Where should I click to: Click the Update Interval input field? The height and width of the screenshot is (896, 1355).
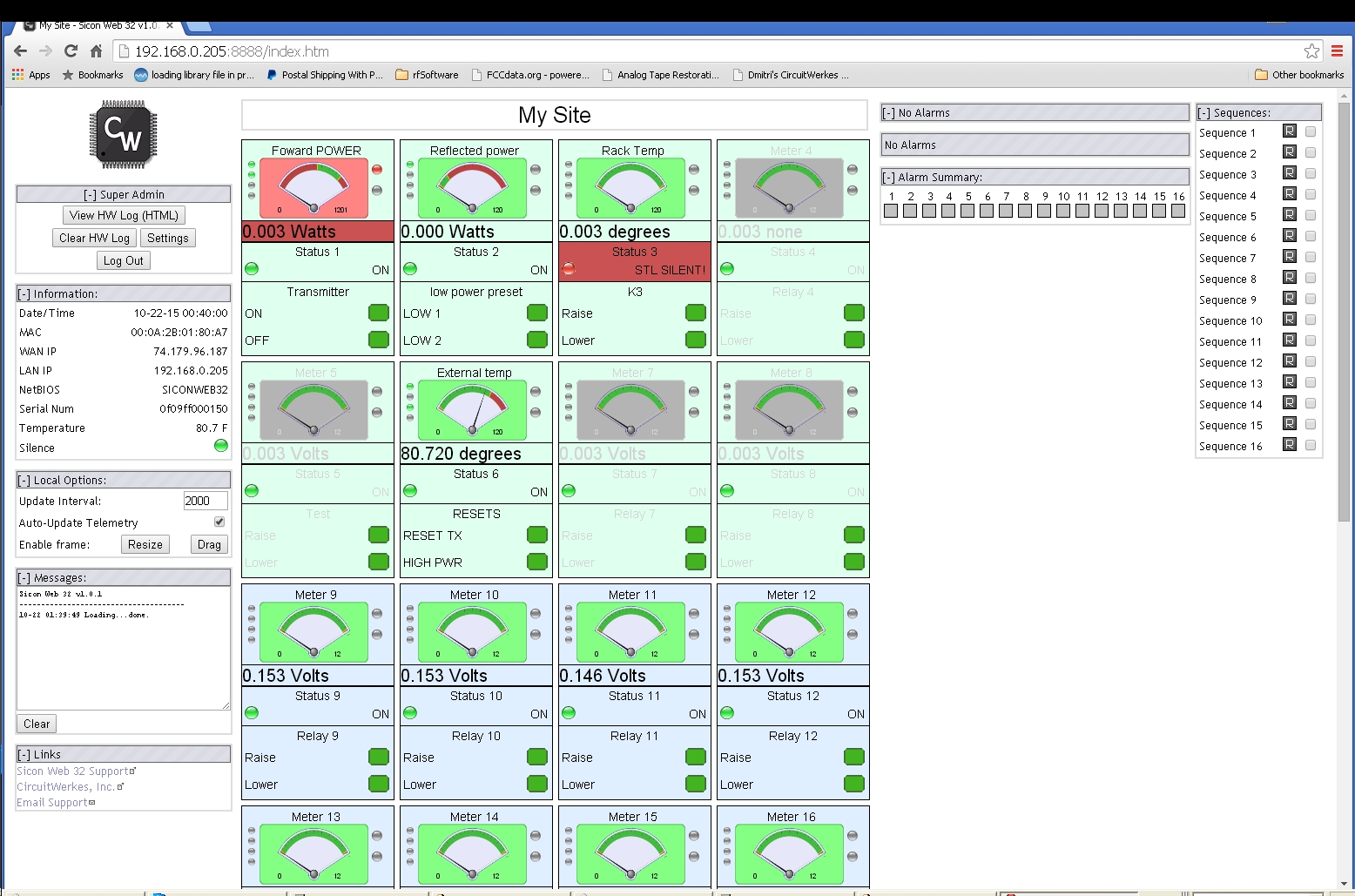point(206,501)
